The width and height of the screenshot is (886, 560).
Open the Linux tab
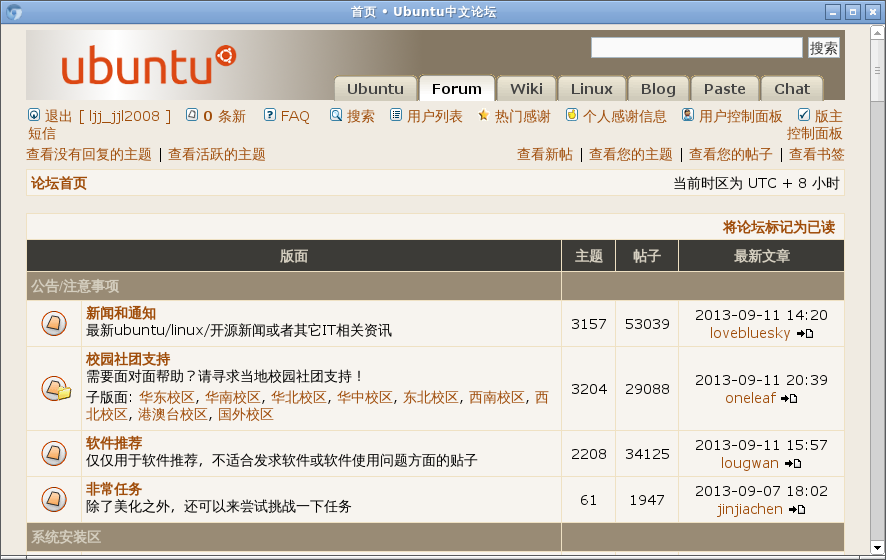tap(592, 89)
